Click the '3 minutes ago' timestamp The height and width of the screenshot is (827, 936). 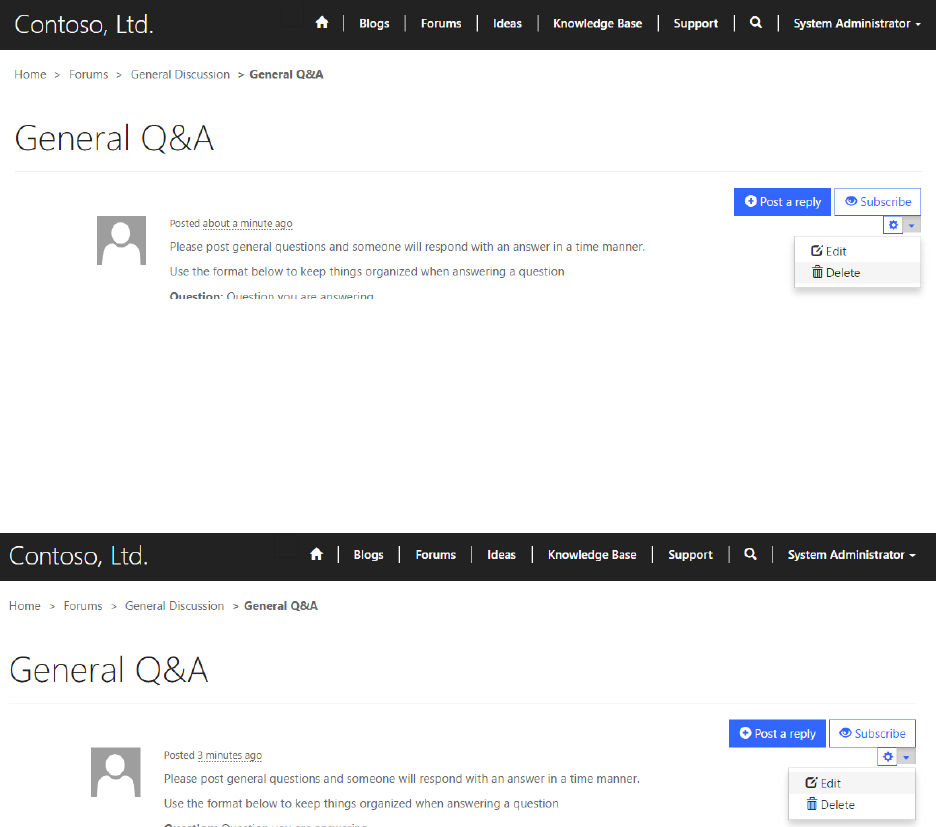tap(229, 755)
